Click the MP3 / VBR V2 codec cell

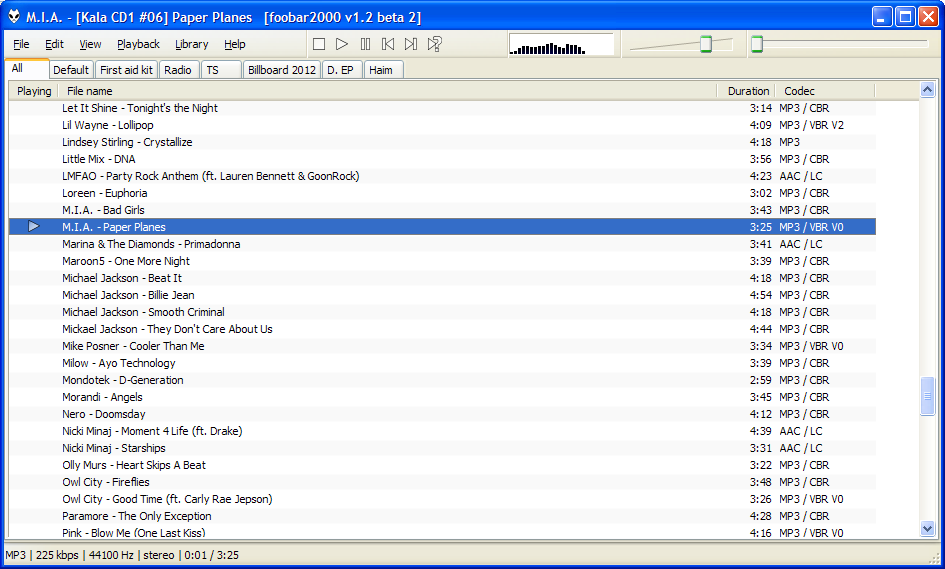pos(811,125)
